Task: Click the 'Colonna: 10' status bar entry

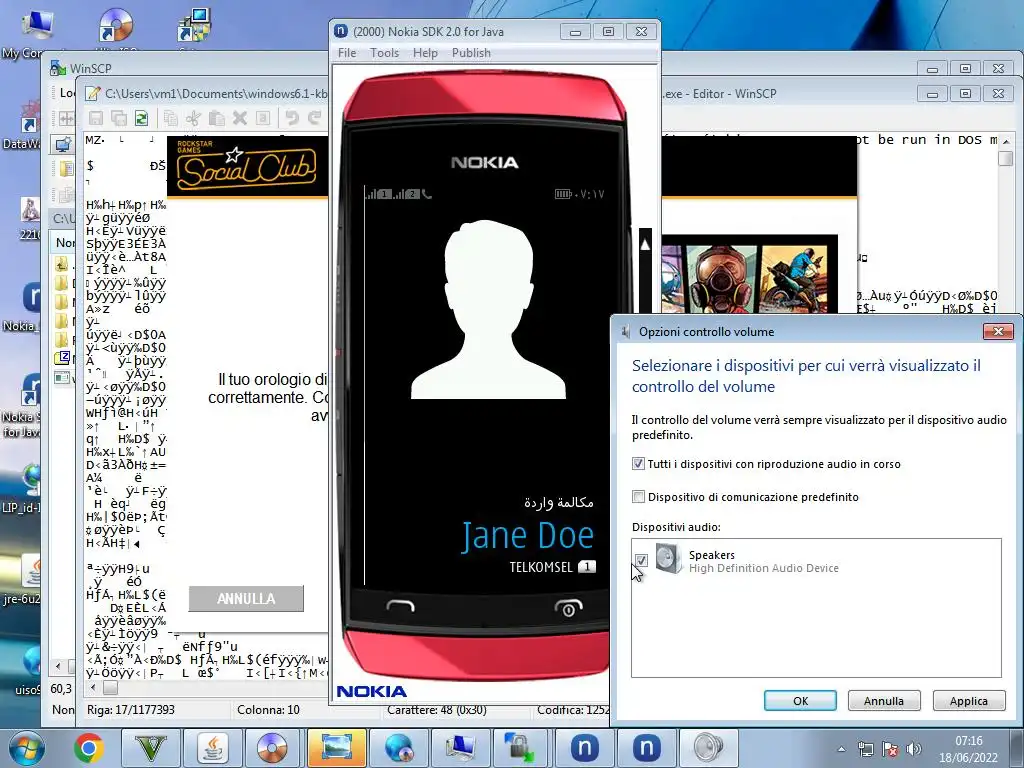Action: 268,710
